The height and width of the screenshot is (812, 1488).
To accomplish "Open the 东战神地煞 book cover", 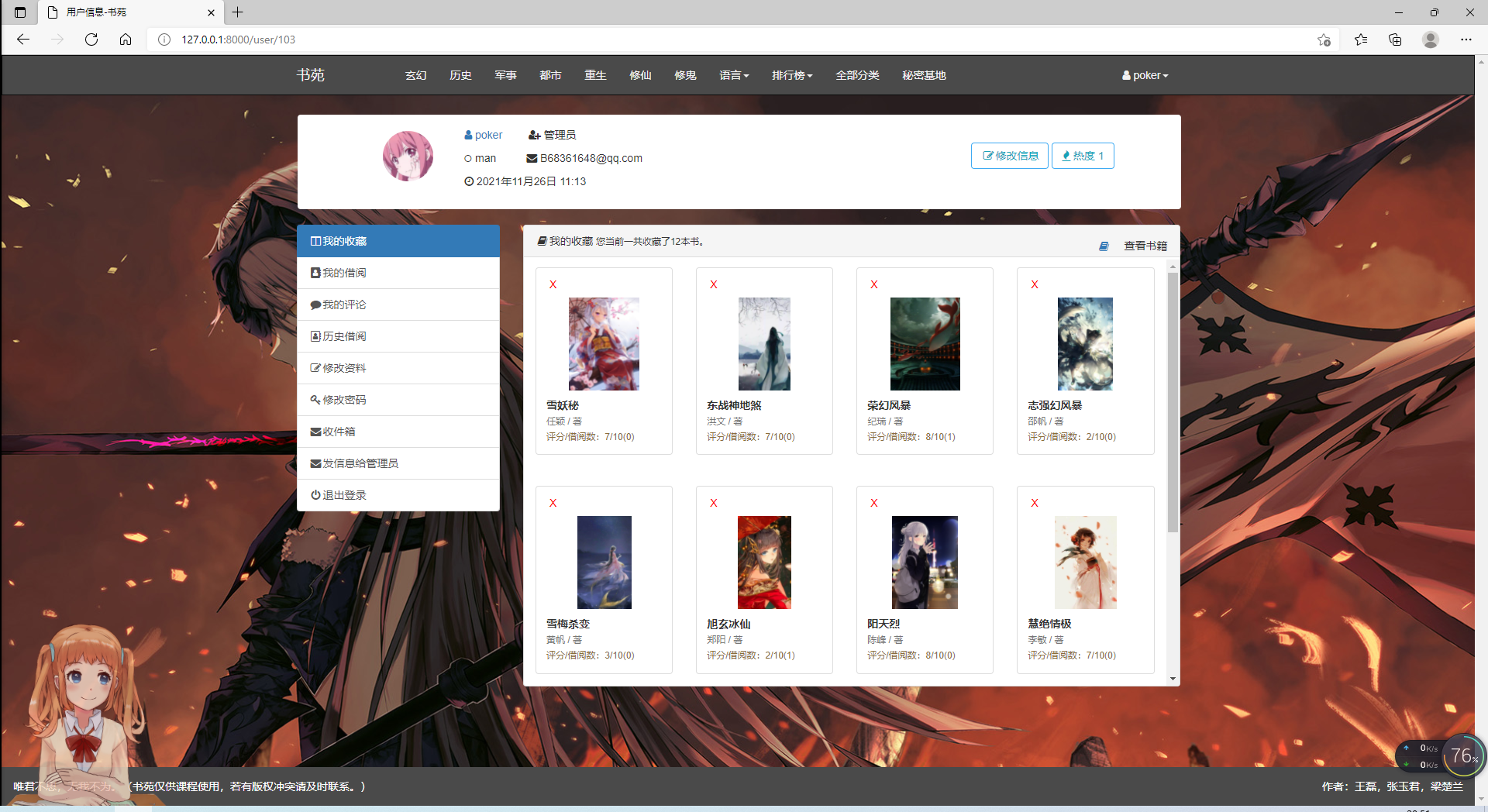I will 764,344.
